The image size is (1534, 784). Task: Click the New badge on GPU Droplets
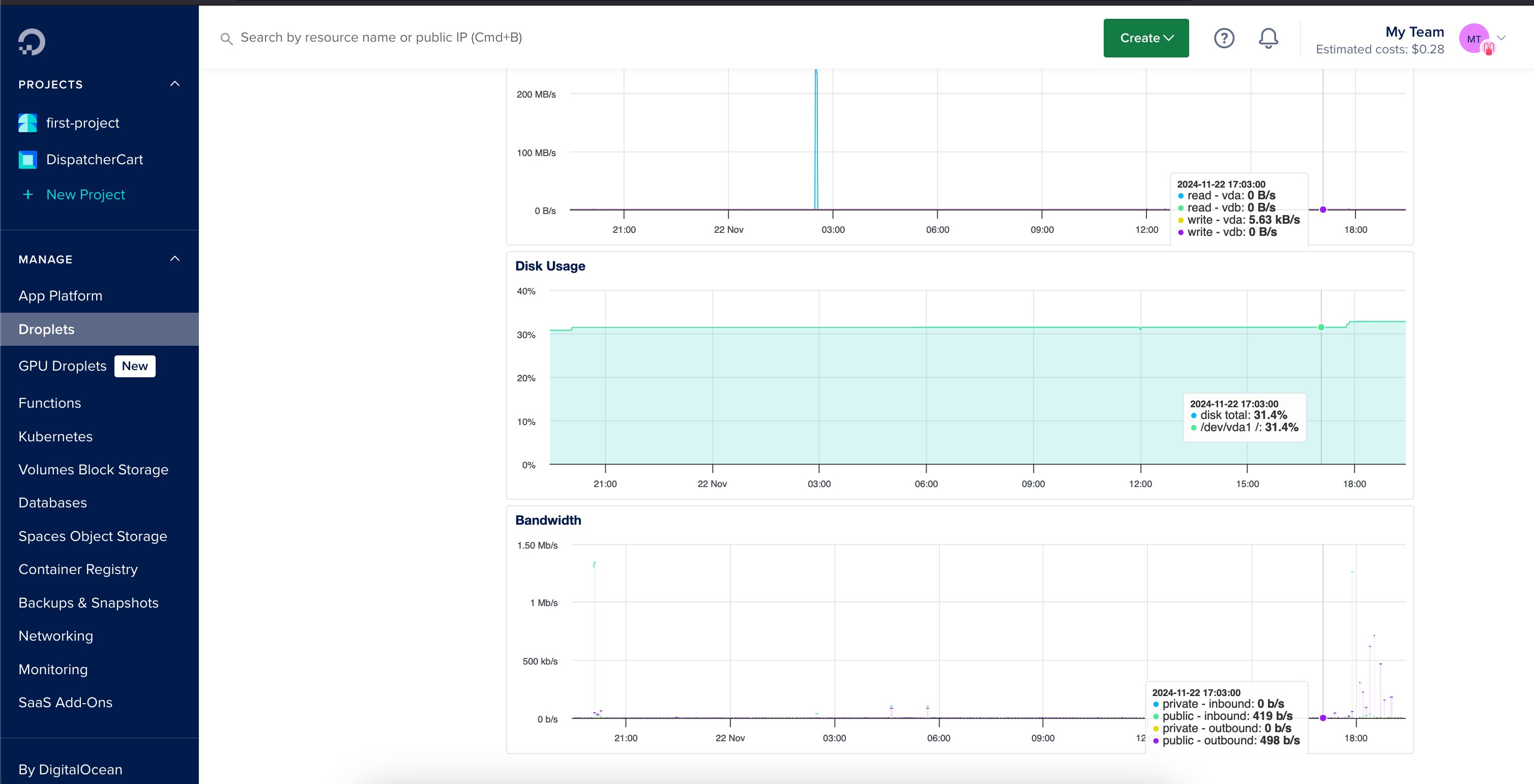135,366
